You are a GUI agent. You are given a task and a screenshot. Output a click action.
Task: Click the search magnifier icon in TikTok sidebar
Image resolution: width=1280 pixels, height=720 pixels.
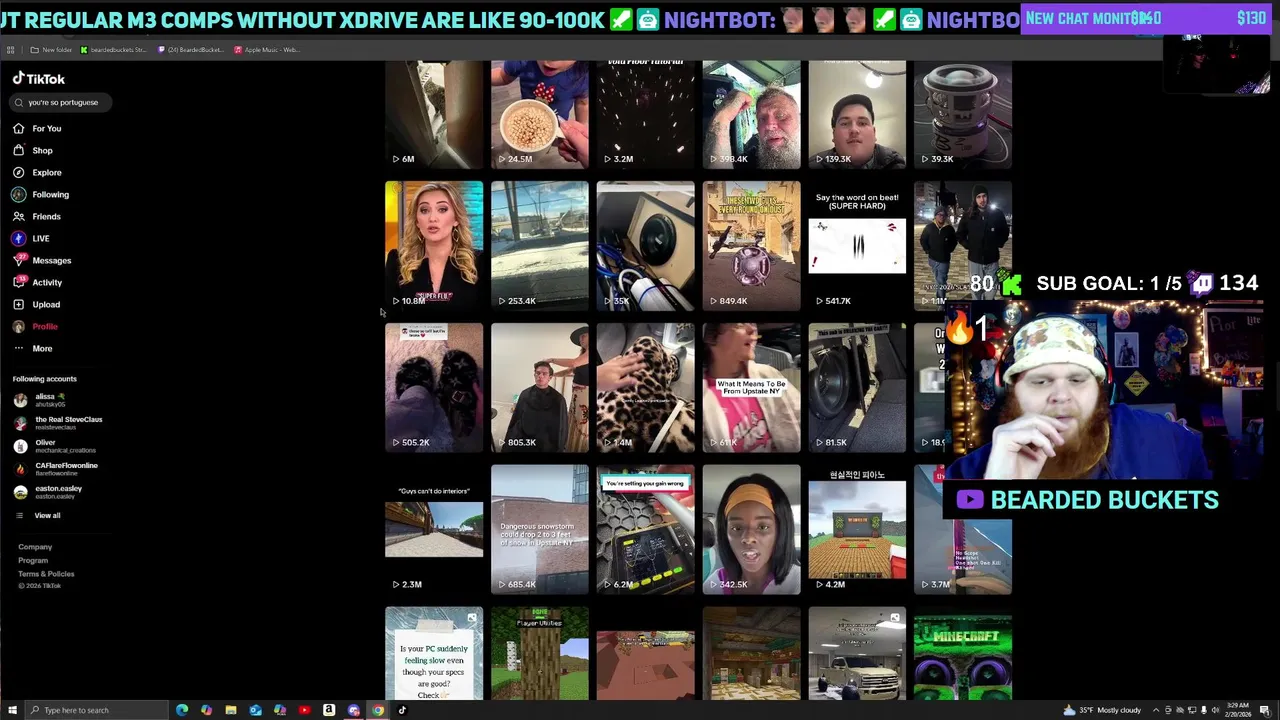click(18, 102)
